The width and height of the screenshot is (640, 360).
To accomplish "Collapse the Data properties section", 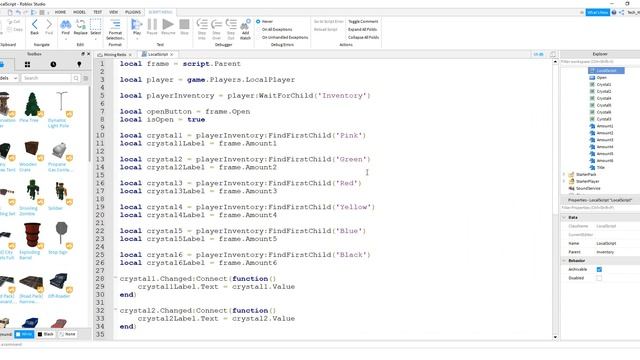I will click(x=564, y=218).
